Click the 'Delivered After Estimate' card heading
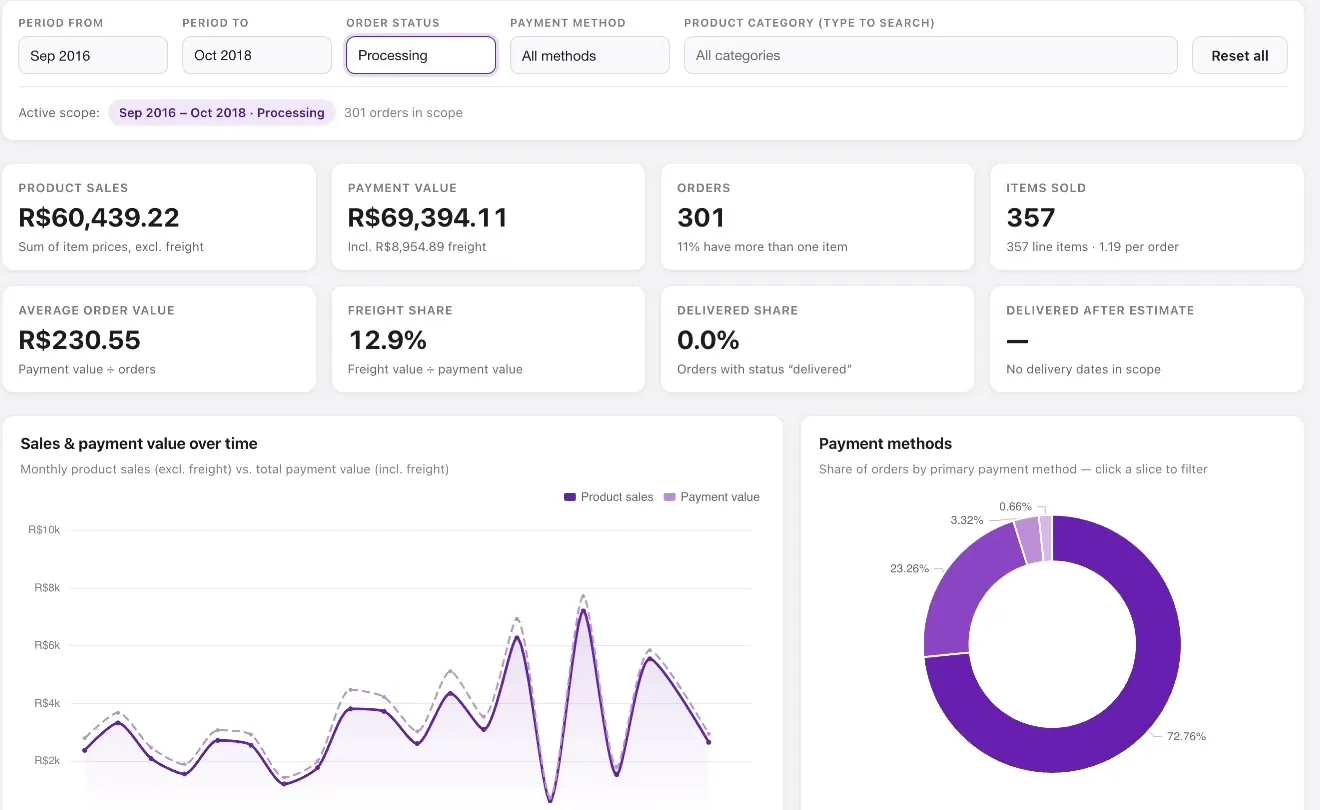The image size is (1320, 810). [1100, 310]
